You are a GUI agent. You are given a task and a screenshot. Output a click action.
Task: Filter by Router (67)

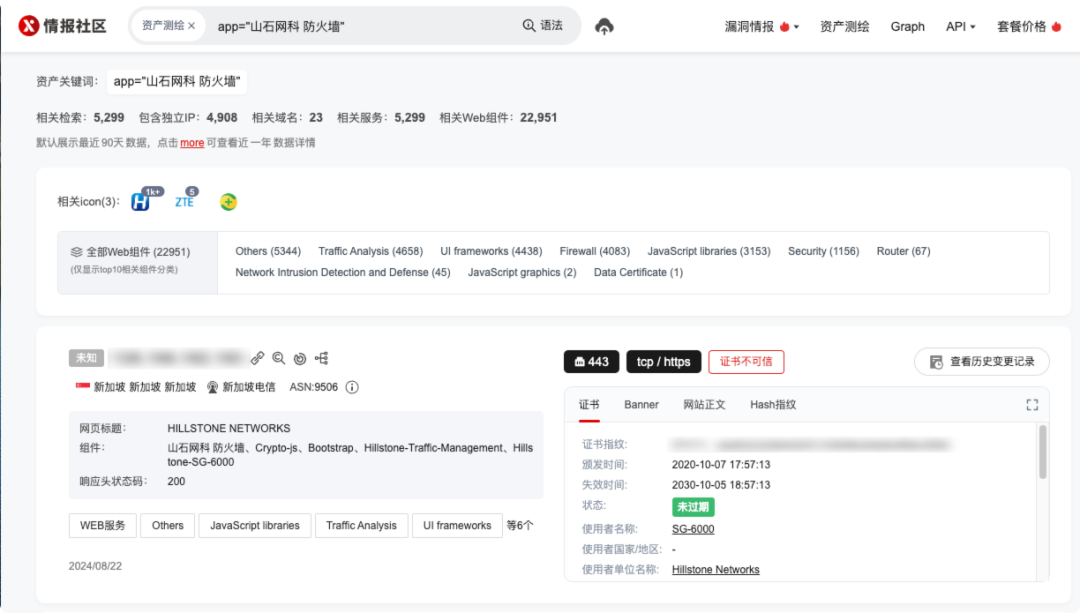[x=904, y=251]
